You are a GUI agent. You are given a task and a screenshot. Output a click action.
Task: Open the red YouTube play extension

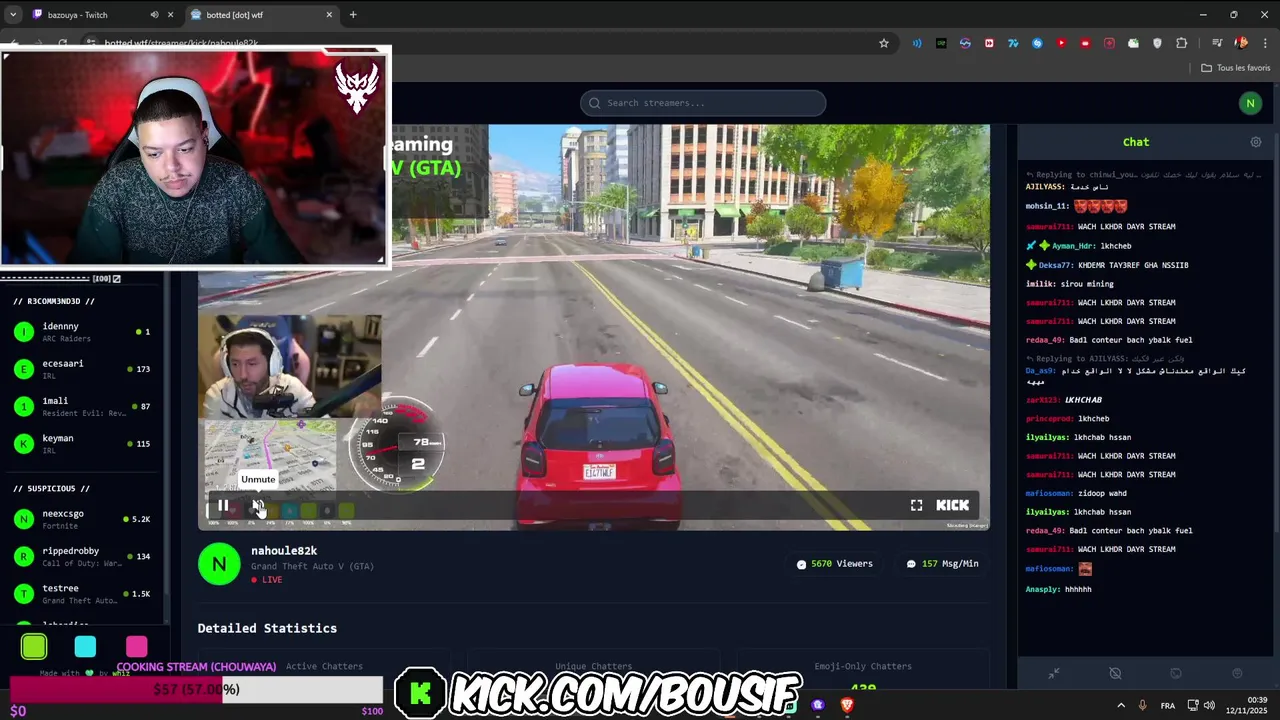coord(1061,43)
